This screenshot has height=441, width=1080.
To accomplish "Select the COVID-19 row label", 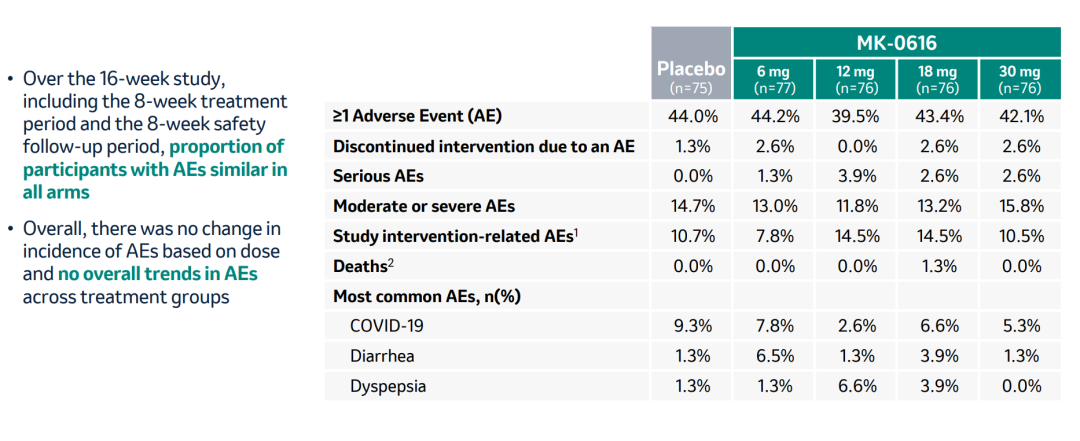I will [386, 326].
